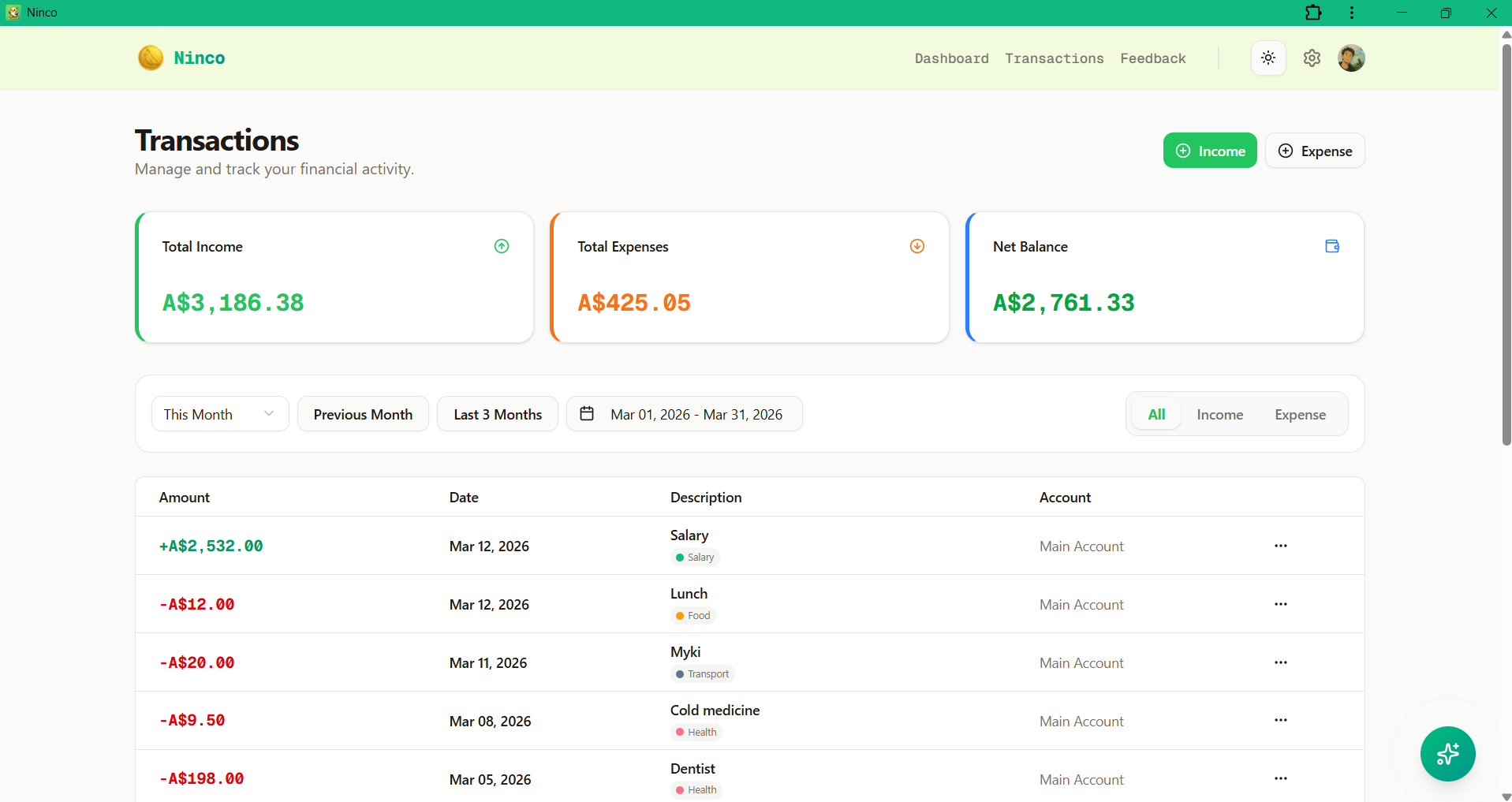Add new Expense button
Viewport: 1512px width, 802px height.
click(1315, 151)
